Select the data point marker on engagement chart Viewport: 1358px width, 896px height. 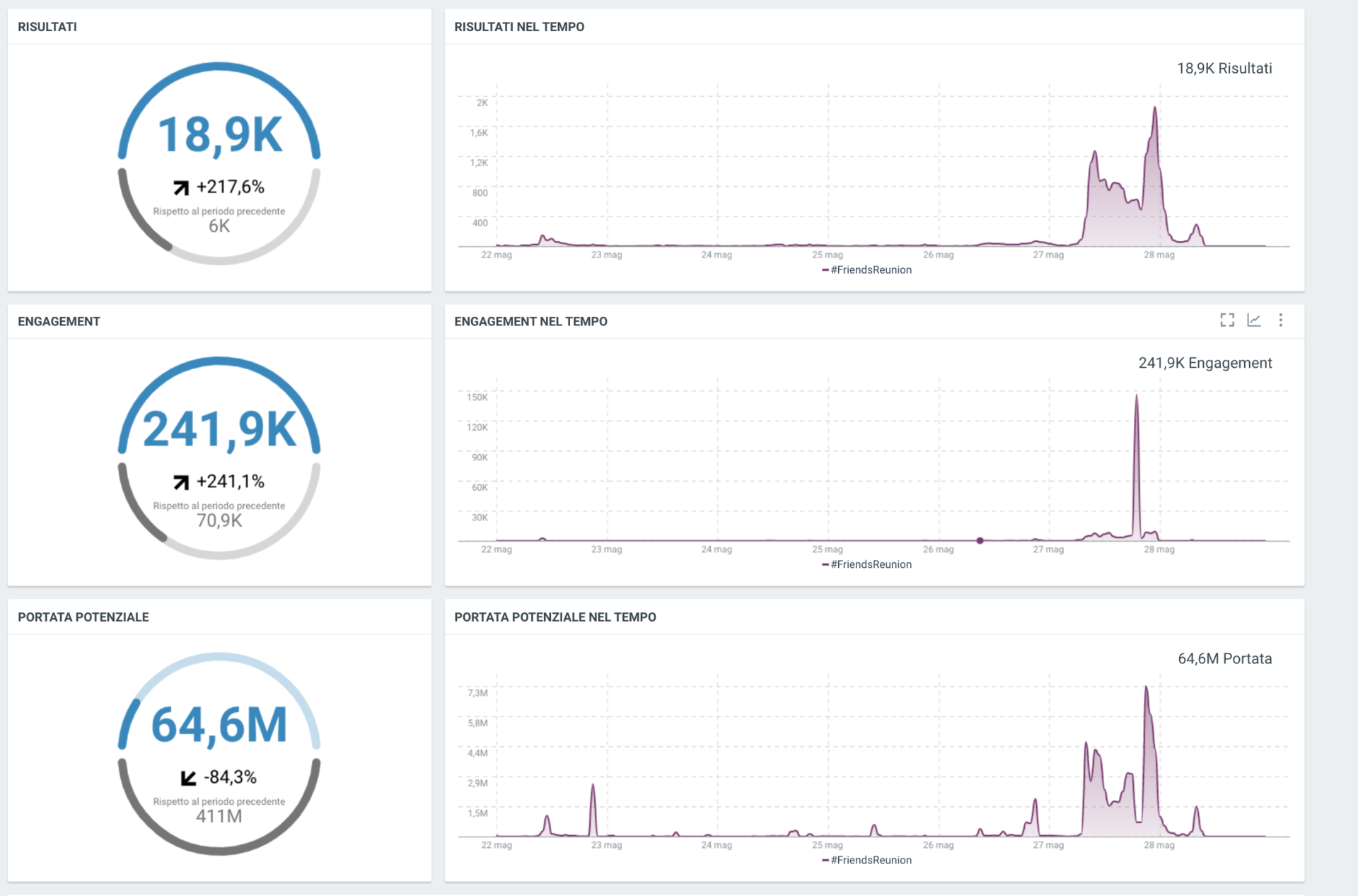(x=980, y=541)
